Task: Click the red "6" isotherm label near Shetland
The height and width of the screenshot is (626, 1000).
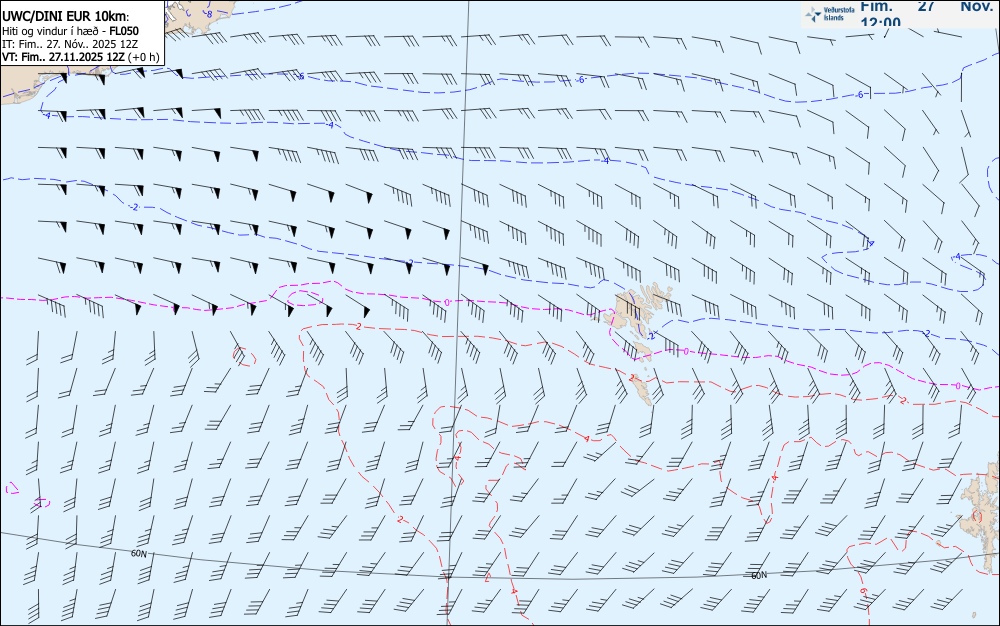Action: (863, 592)
